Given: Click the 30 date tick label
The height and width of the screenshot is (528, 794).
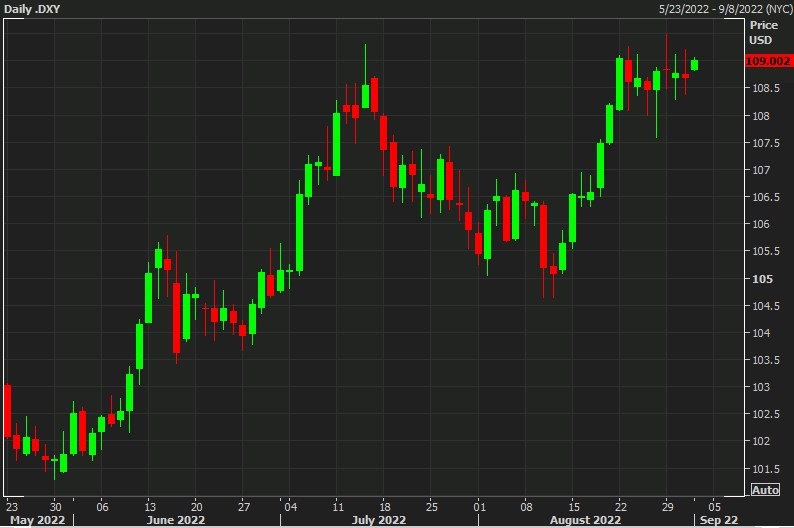Looking at the screenshot, I should (55, 507).
